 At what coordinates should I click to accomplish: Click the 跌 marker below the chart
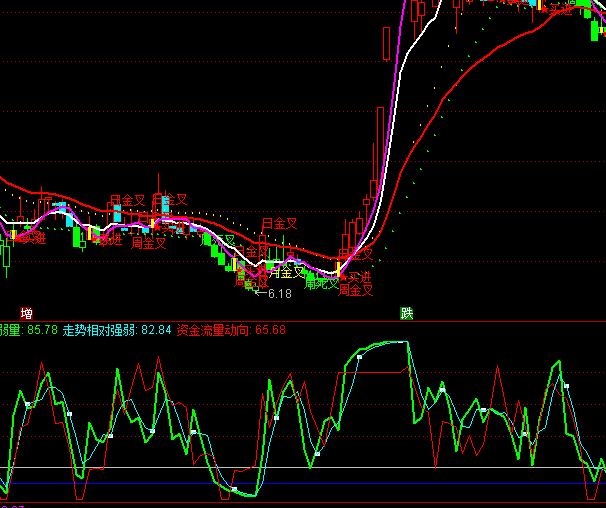click(406, 312)
